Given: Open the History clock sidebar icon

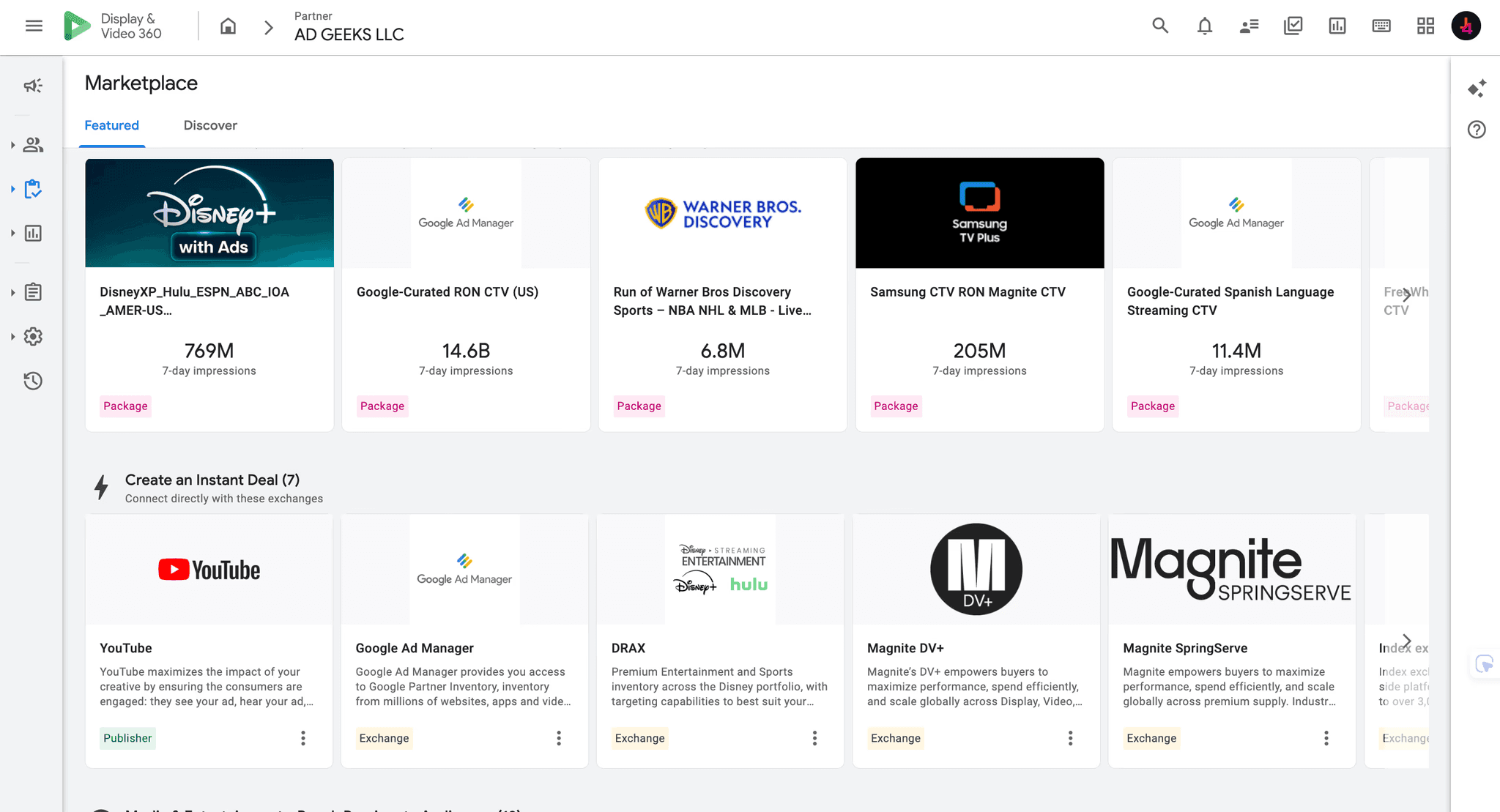Looking at the screenshot, I should [33, 381].
